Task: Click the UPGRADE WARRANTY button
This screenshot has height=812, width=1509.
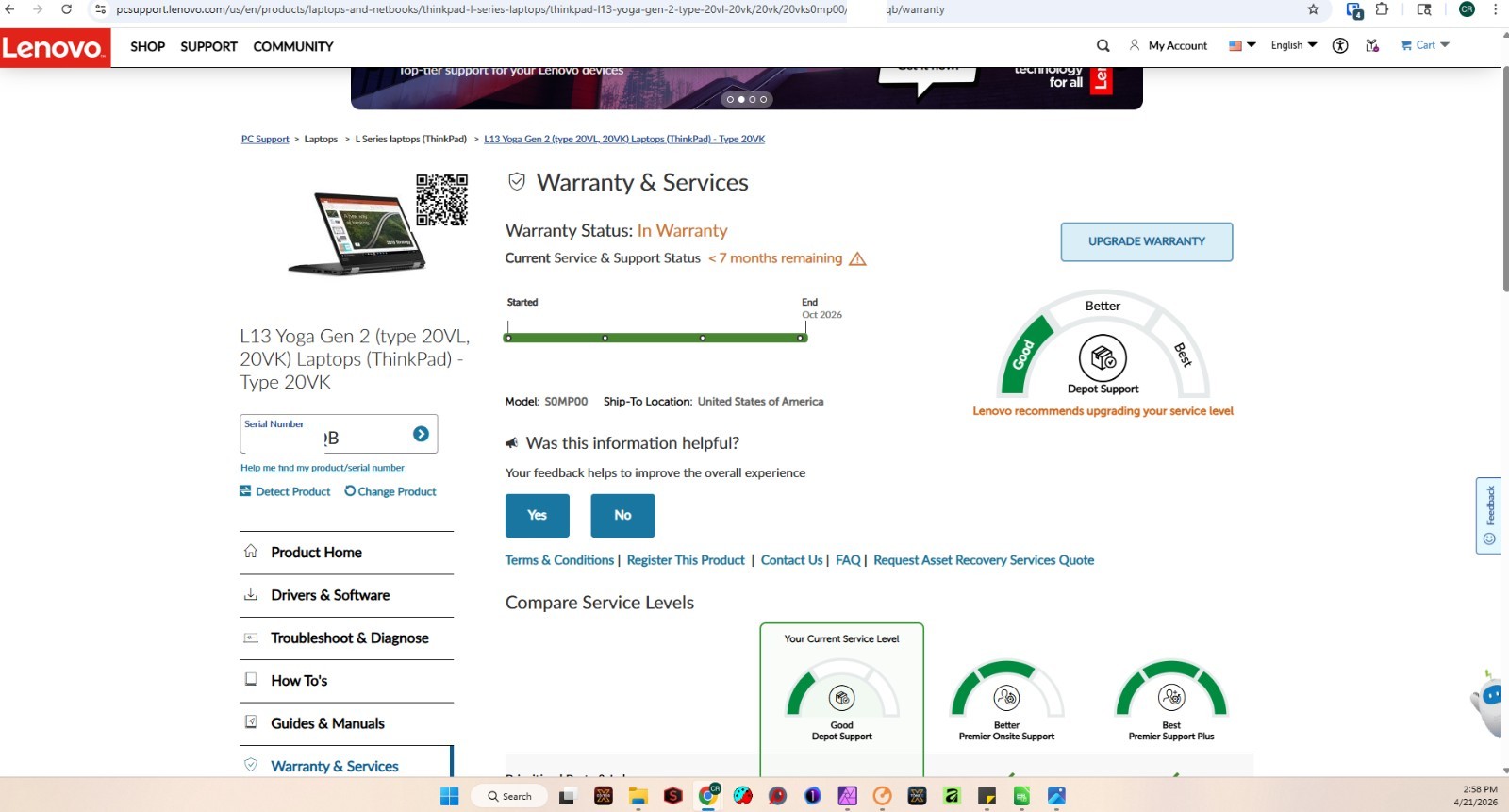Action: pyautogui.click(x=1147, y=241)
